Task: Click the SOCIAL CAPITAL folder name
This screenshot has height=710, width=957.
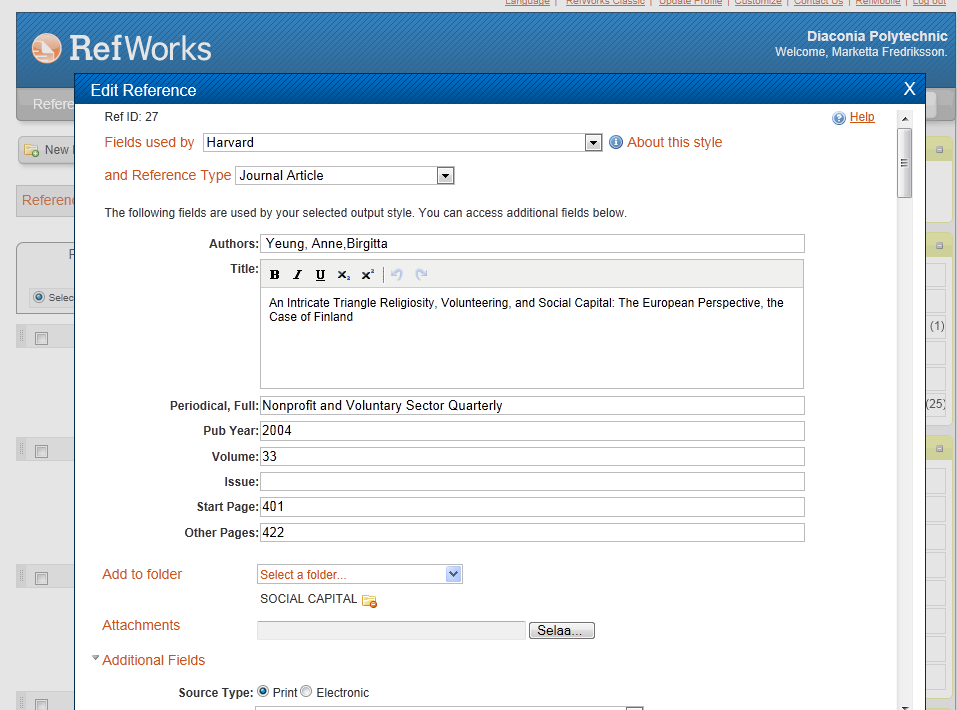Action: click(x=308, y=599)
